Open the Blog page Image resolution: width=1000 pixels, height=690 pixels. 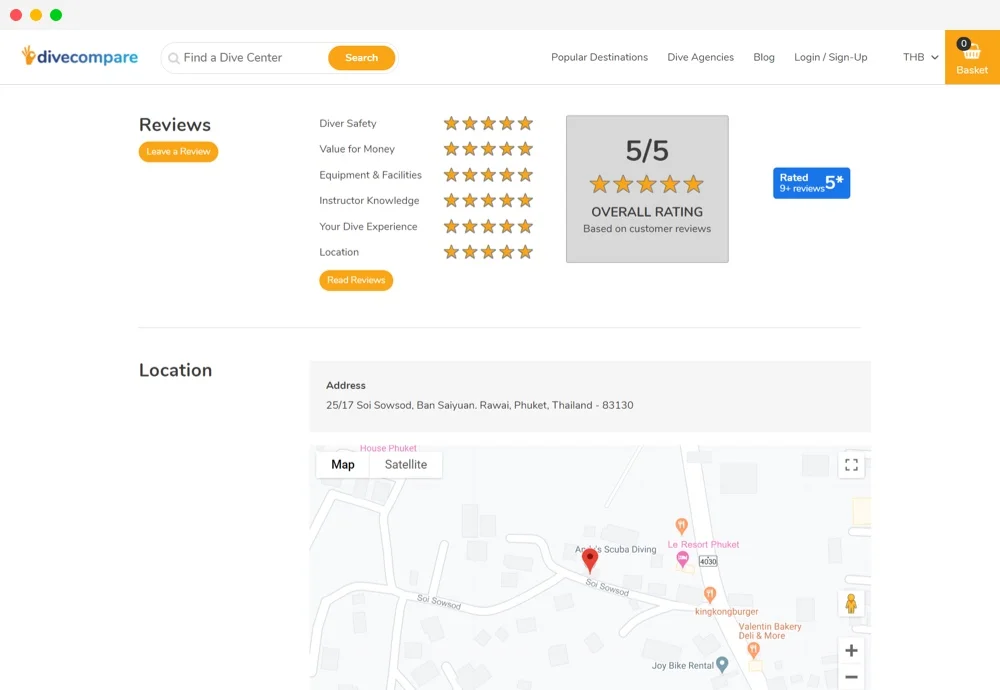[x=764, y=57]
